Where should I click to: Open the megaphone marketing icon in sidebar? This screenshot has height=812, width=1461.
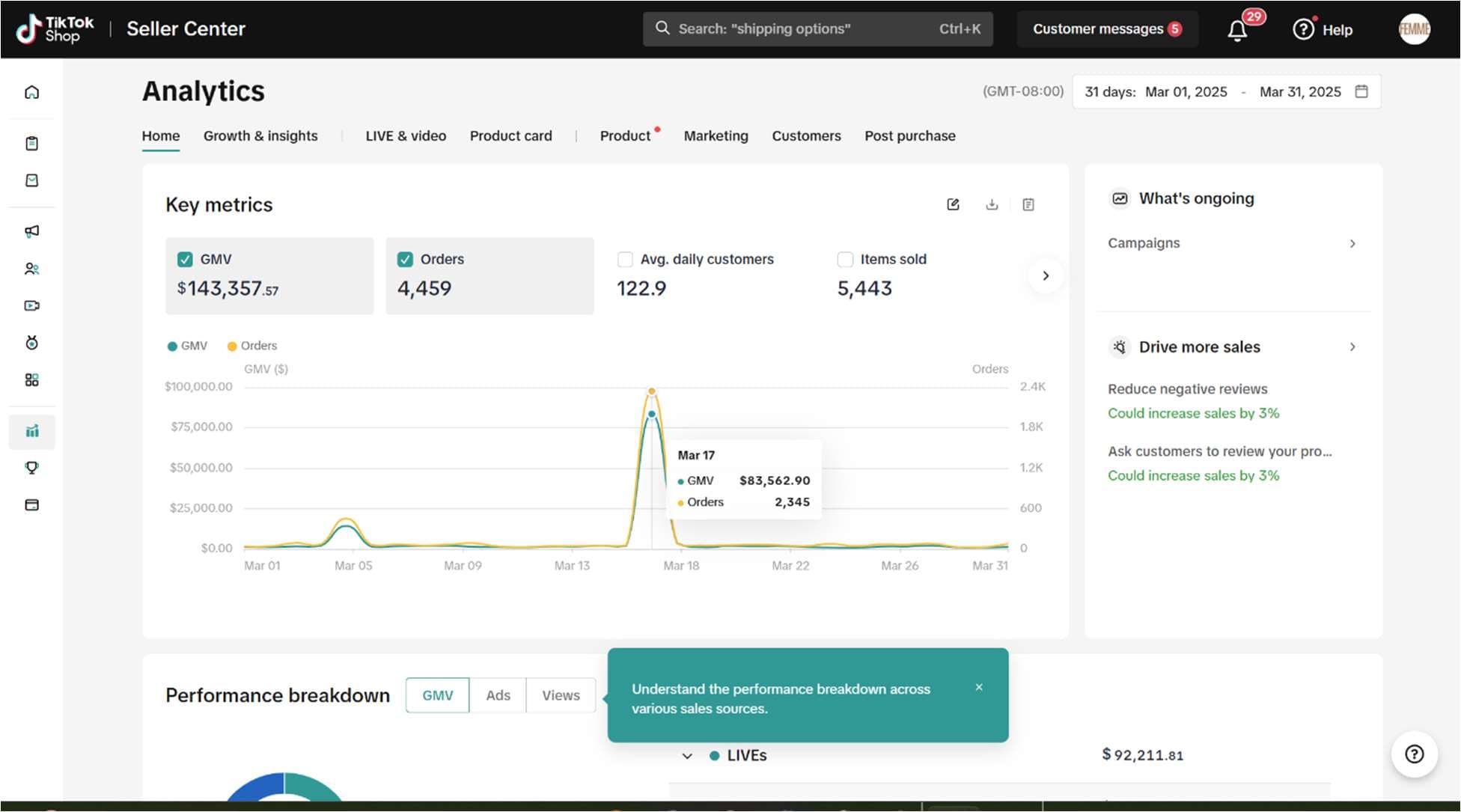[x=31, y=231]
